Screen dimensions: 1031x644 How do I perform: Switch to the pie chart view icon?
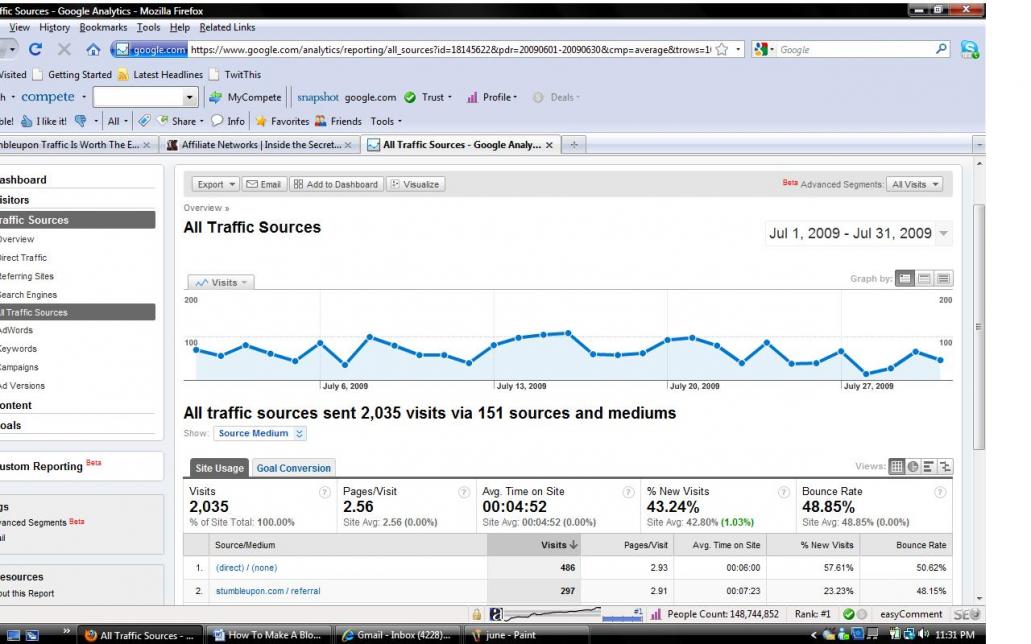pyautogui.click(x=913, y=466)
